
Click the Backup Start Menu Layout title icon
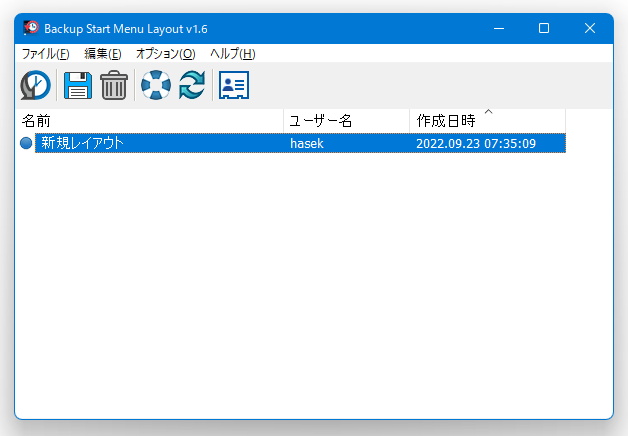click(31, 28)
